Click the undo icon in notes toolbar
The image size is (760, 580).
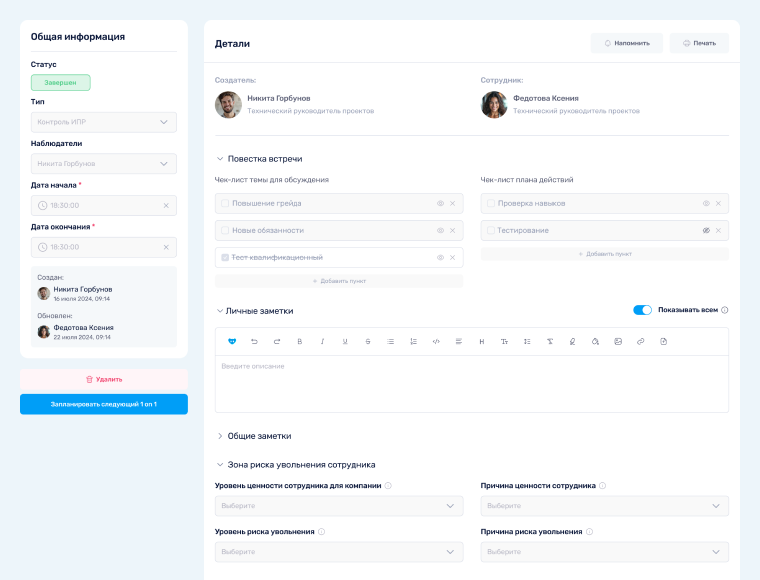point(254,341)
